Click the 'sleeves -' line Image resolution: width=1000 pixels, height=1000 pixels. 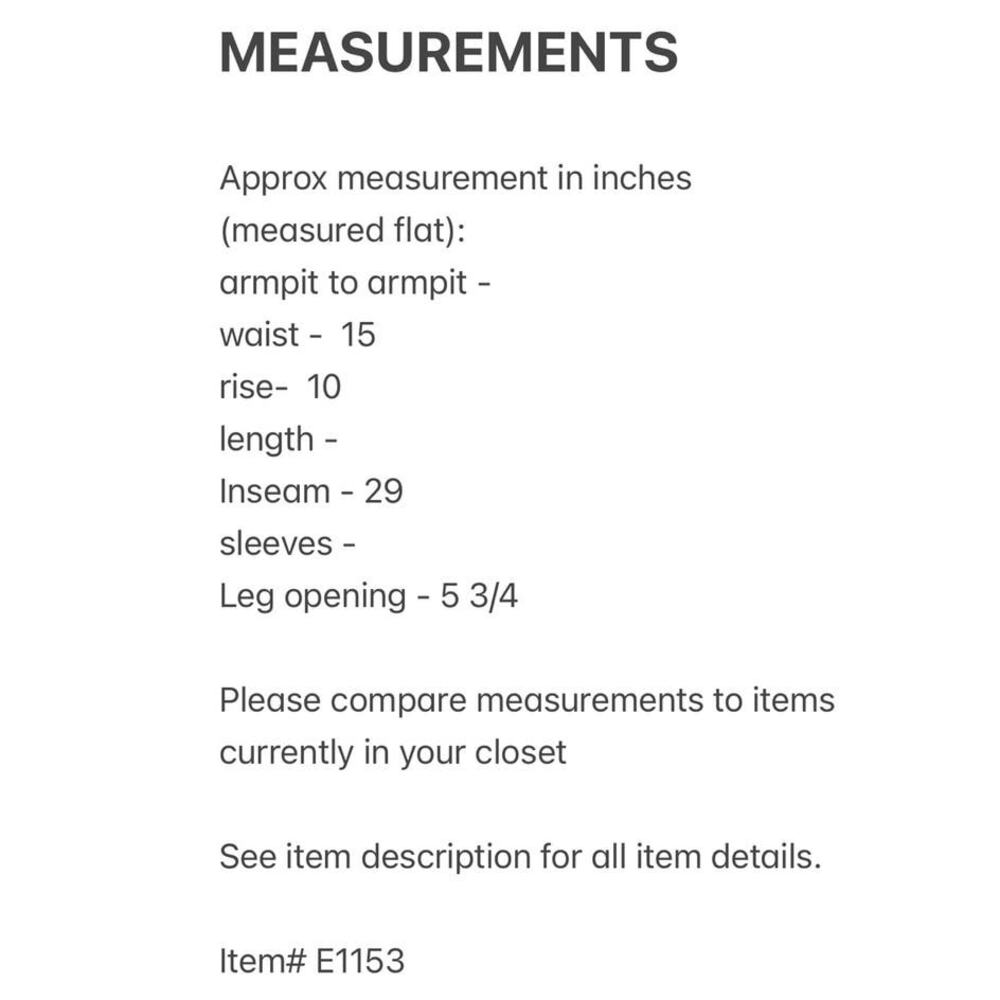(288, 544)
